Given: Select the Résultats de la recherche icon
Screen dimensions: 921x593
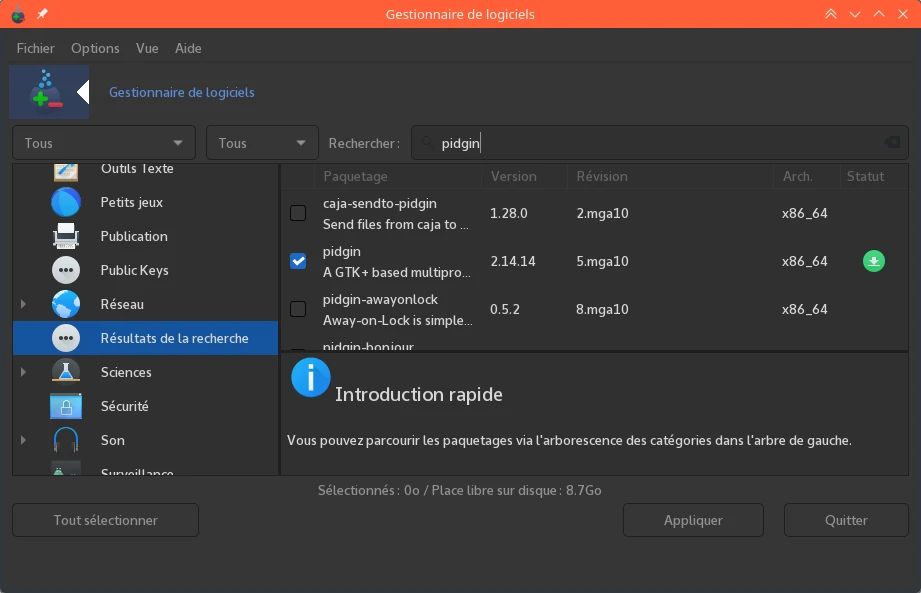Looking at the screenshot, I should tap(66, 339).
